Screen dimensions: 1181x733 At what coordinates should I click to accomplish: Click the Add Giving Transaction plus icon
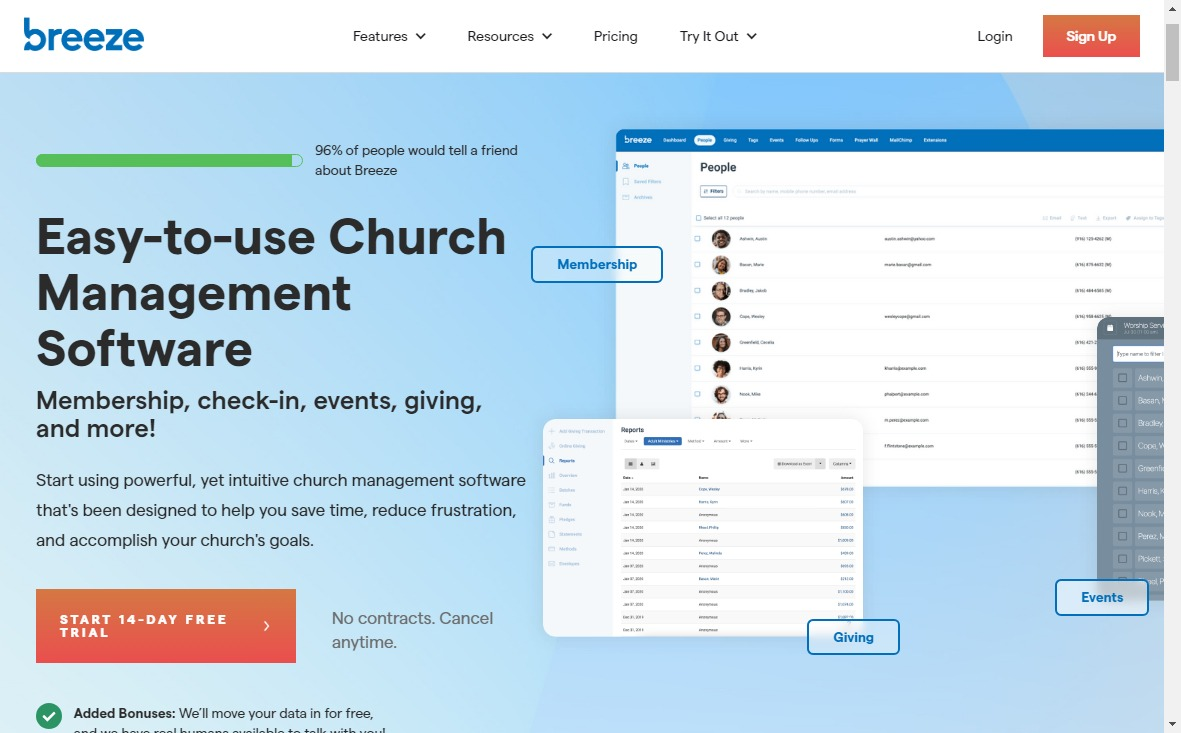(551, 431)
